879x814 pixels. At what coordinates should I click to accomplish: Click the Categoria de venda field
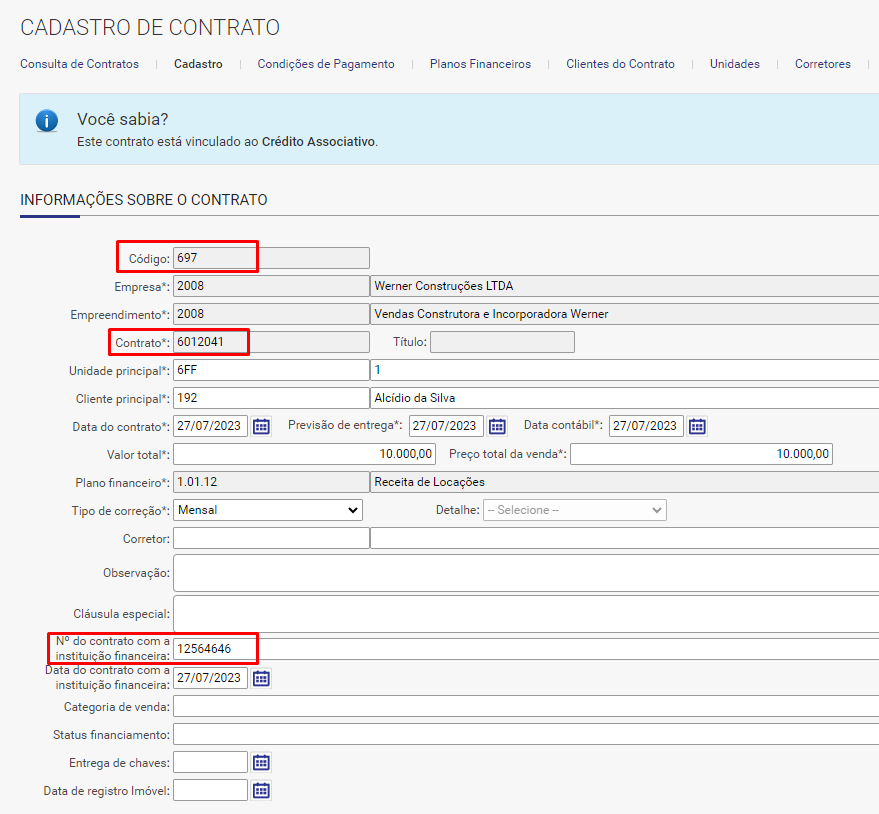[526, 706]
